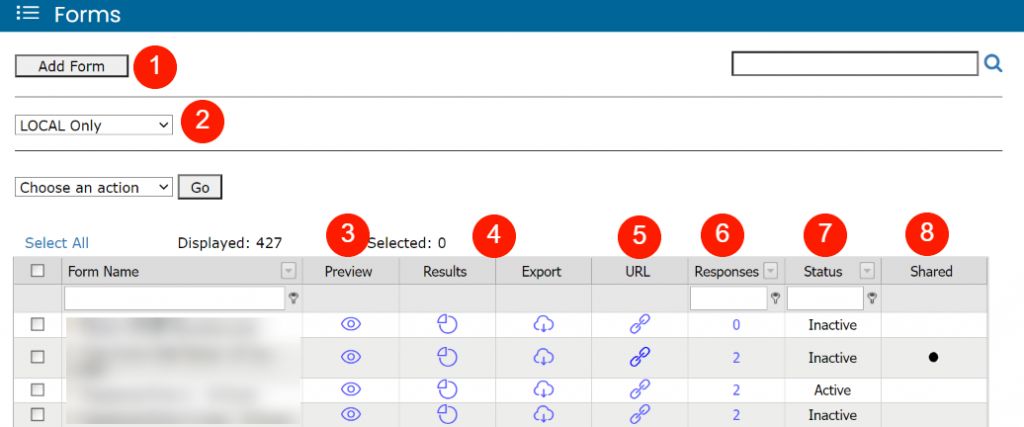Viewport: 1024px width, 427px height.
Task: Open the responses count in the bottom row
Action: 736,415
